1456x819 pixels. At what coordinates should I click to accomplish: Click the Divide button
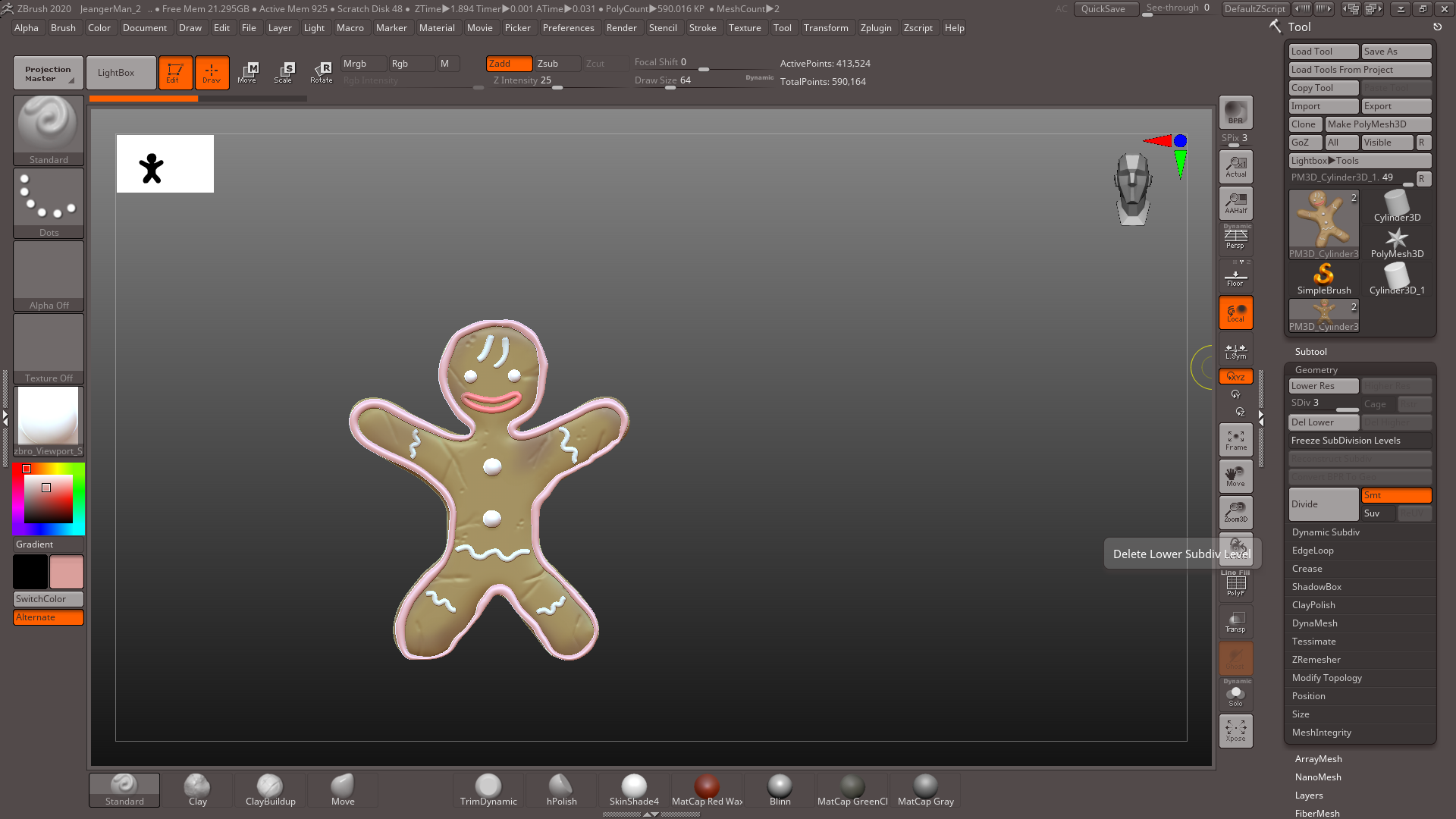[x=1323, y=504]
